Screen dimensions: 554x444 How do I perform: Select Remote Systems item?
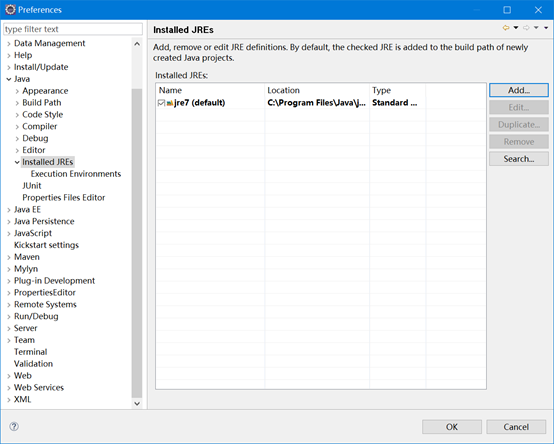tap(45, 304)
